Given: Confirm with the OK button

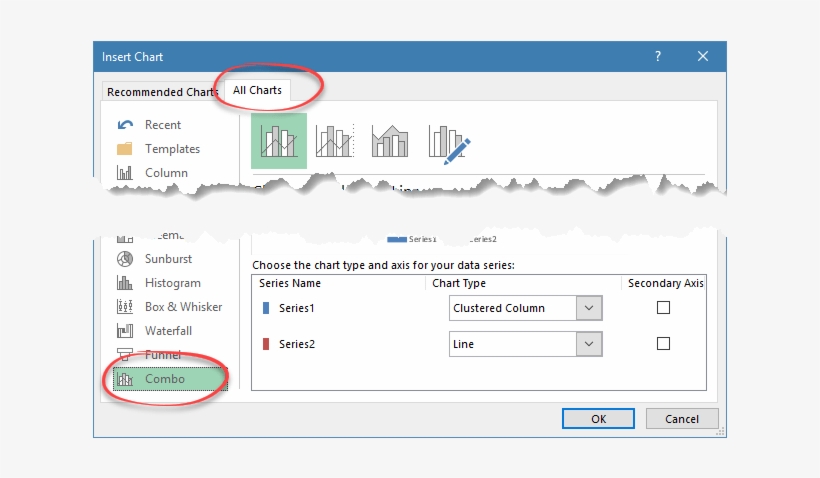Looking at the screenshot, I should 598,419.
